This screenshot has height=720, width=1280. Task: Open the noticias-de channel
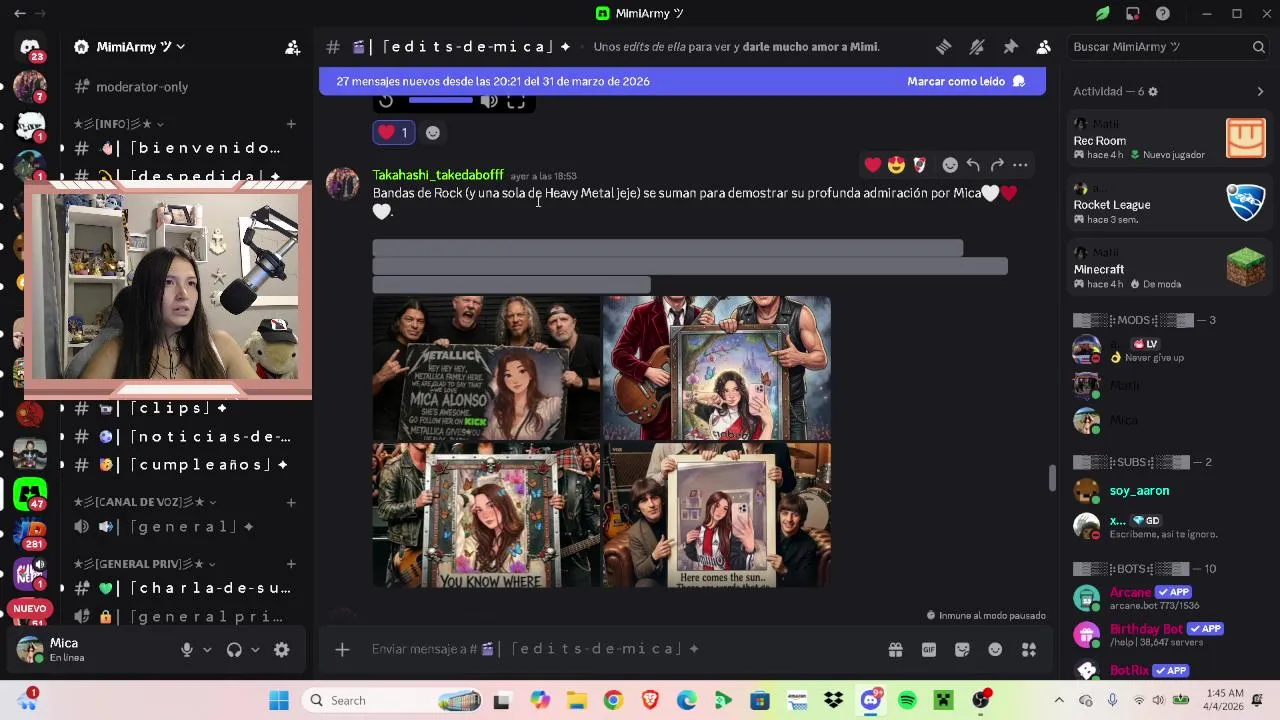point(185,436)
